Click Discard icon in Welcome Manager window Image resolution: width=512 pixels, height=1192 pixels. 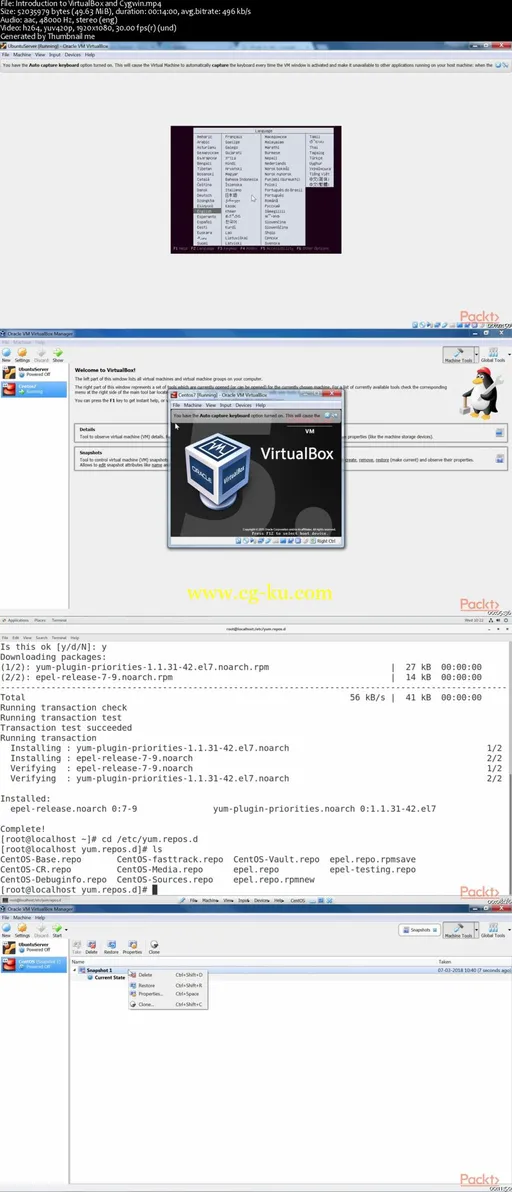41,355
